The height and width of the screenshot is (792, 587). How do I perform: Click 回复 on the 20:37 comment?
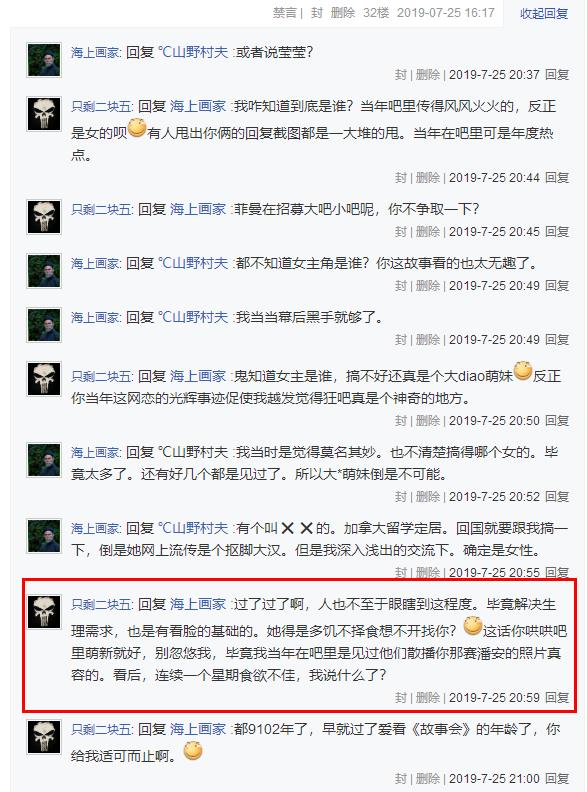[x=557, y=75]
